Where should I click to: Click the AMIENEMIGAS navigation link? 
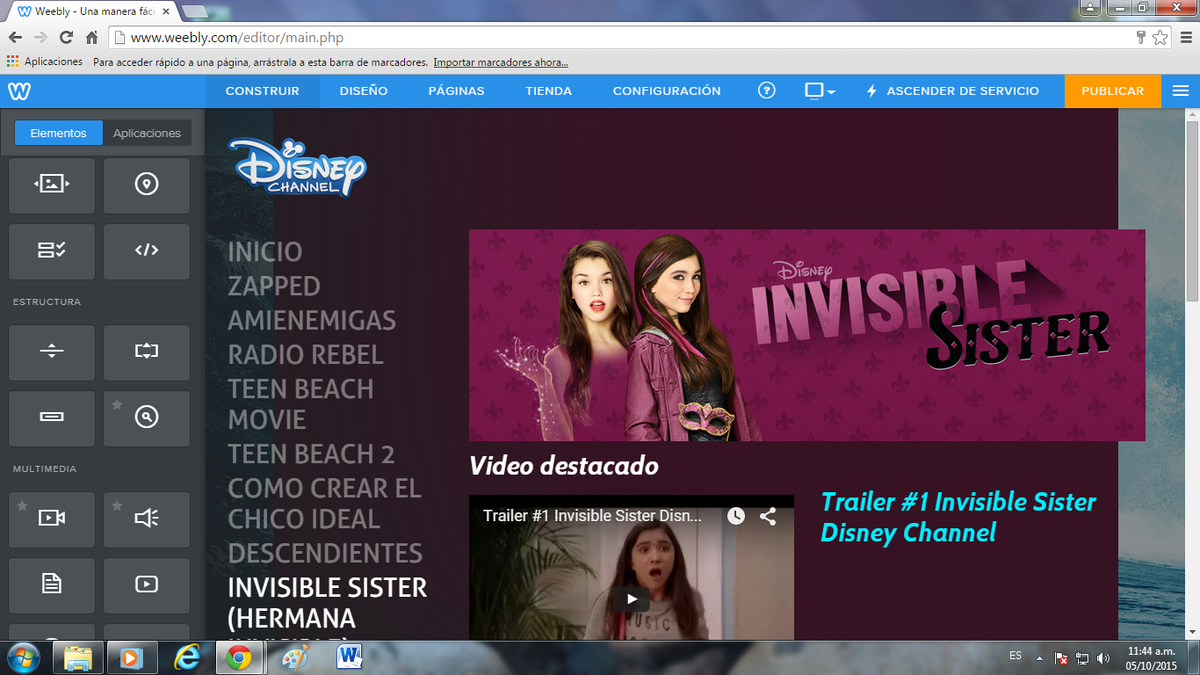(312, 321)
